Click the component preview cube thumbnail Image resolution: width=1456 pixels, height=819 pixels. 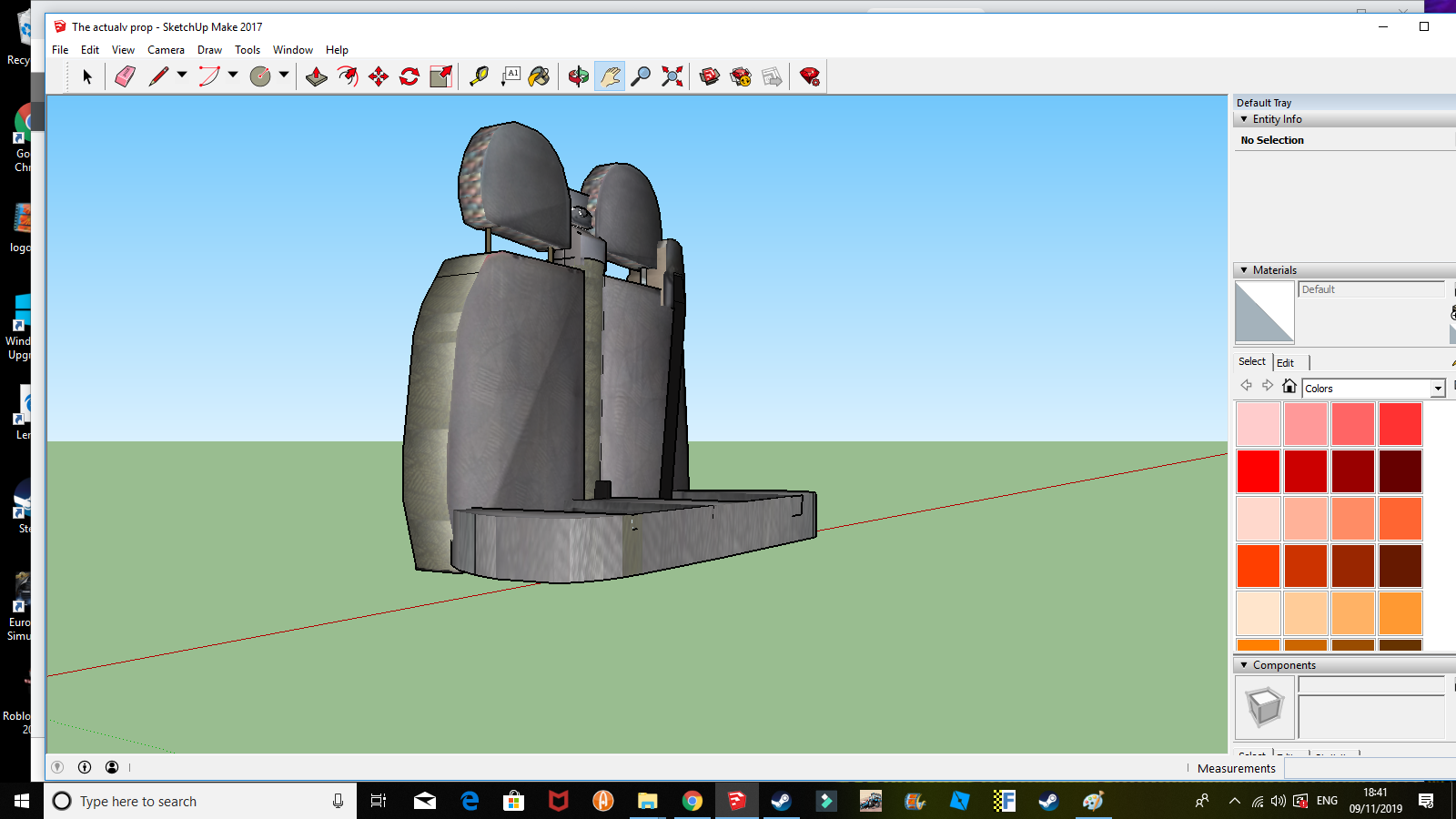tap(1264, 707)
